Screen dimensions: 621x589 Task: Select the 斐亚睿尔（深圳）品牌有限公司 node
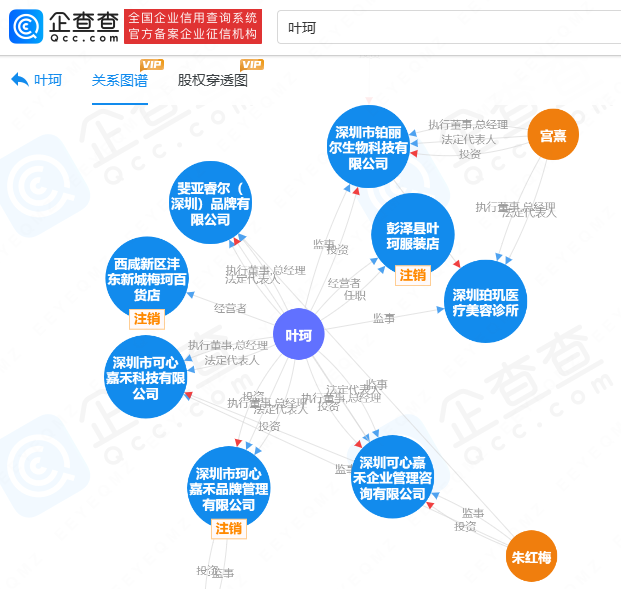tap(210, 202)
